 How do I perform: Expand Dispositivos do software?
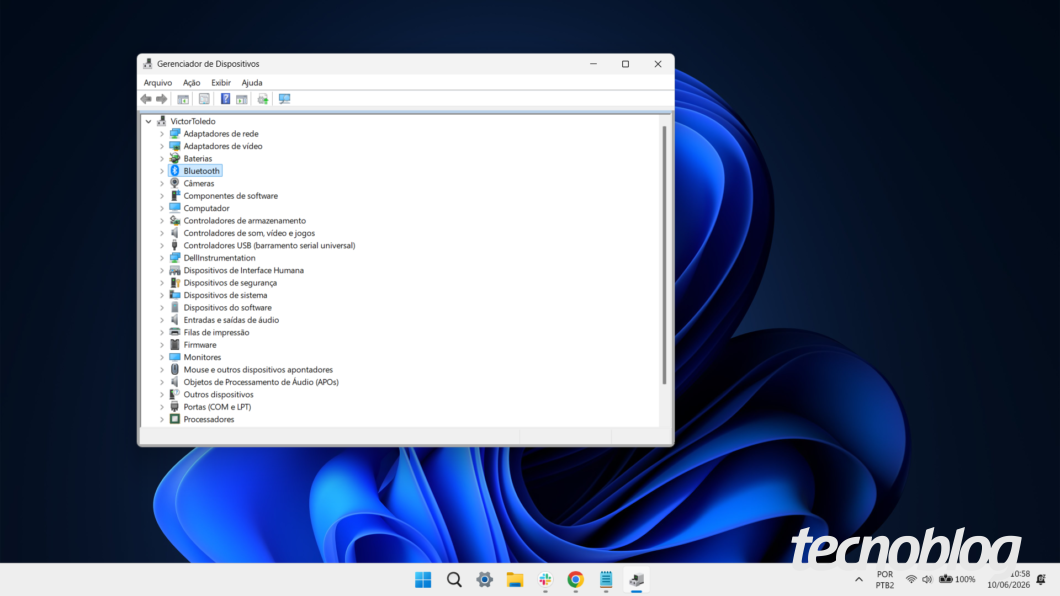162,307
